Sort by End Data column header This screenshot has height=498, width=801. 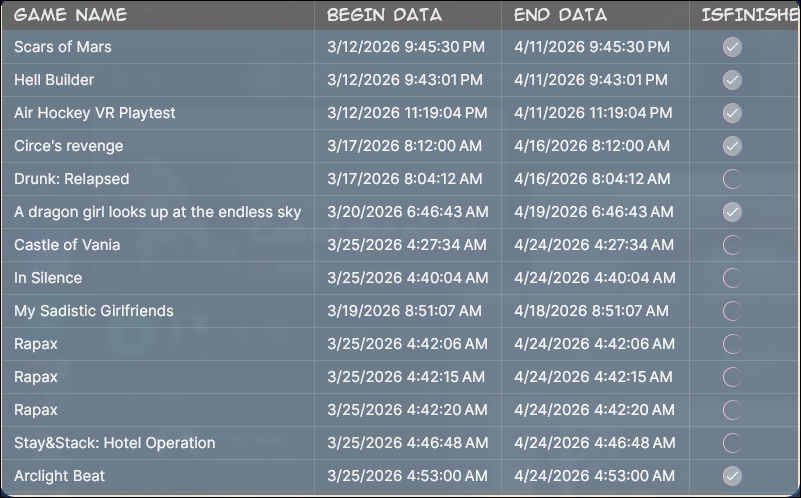pyautogui.click(x=560, y=15)
